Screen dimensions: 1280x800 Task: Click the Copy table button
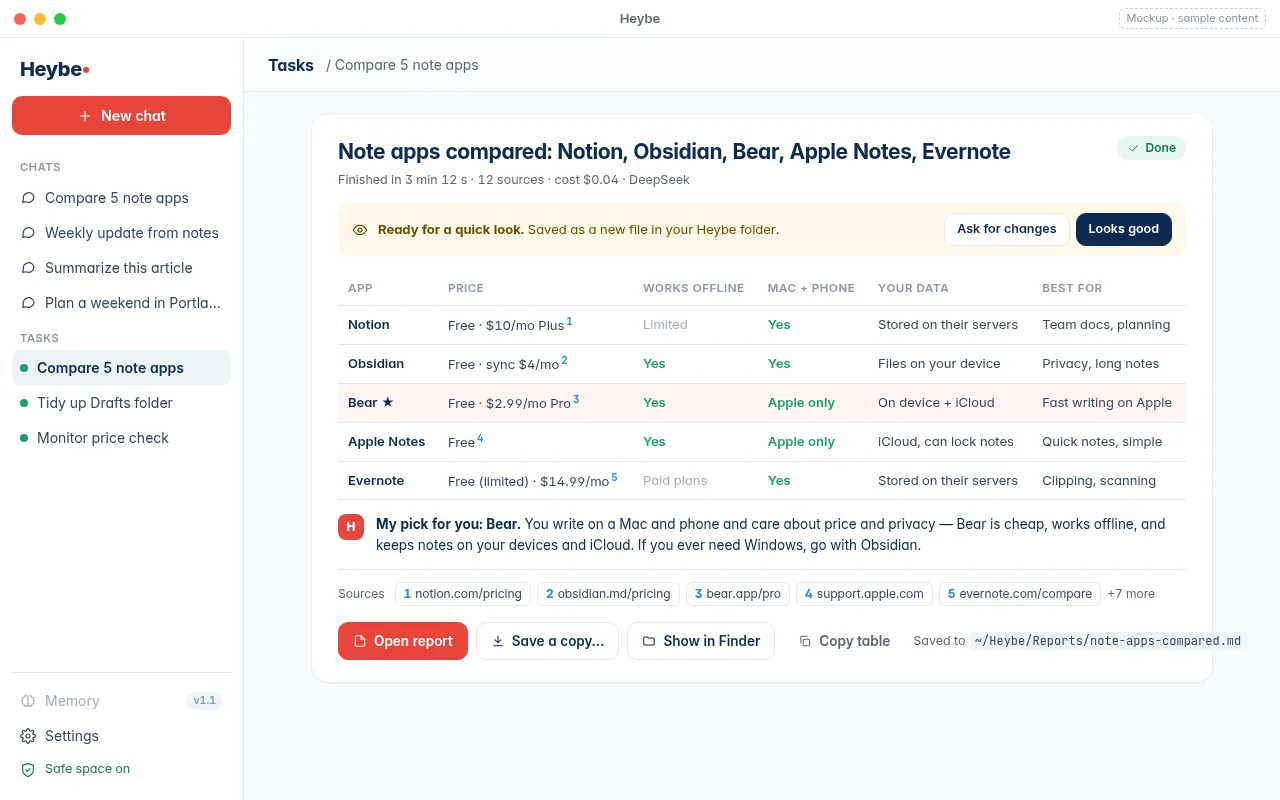pos(845,641)
